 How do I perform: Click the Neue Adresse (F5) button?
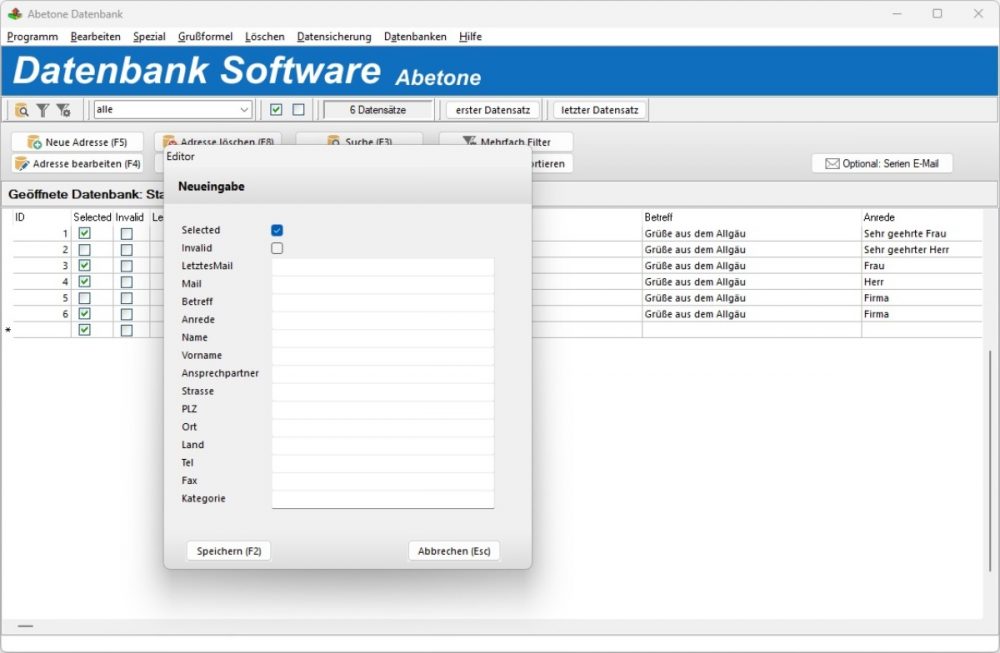[x=77, y=142]
